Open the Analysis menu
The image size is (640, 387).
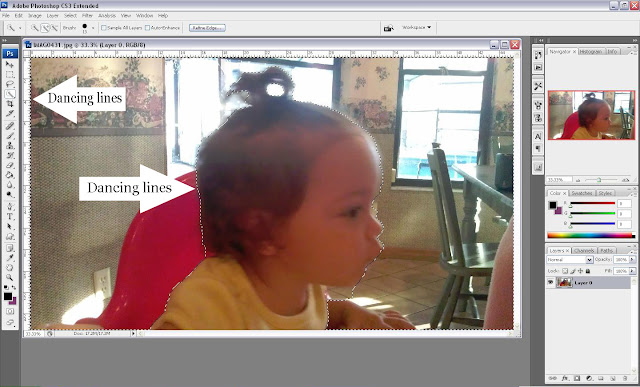coord(107,16)
